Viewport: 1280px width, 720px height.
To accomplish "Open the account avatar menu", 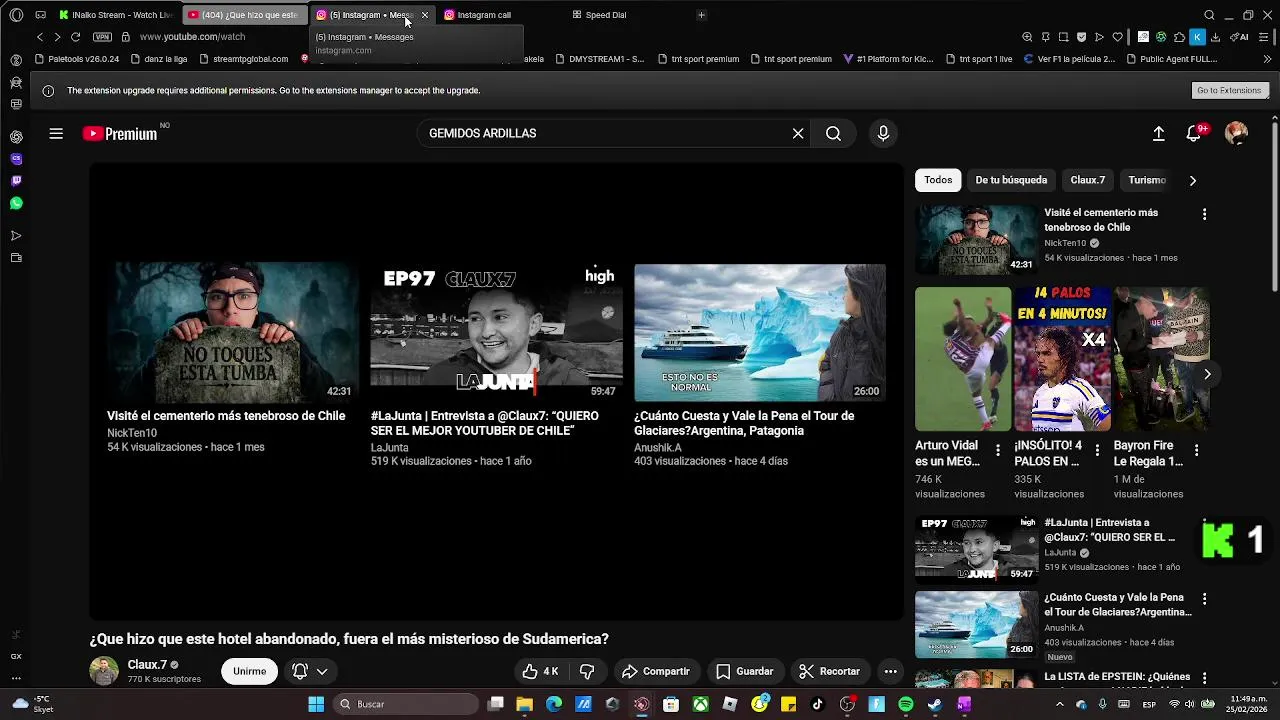I will click(1237, 133).
